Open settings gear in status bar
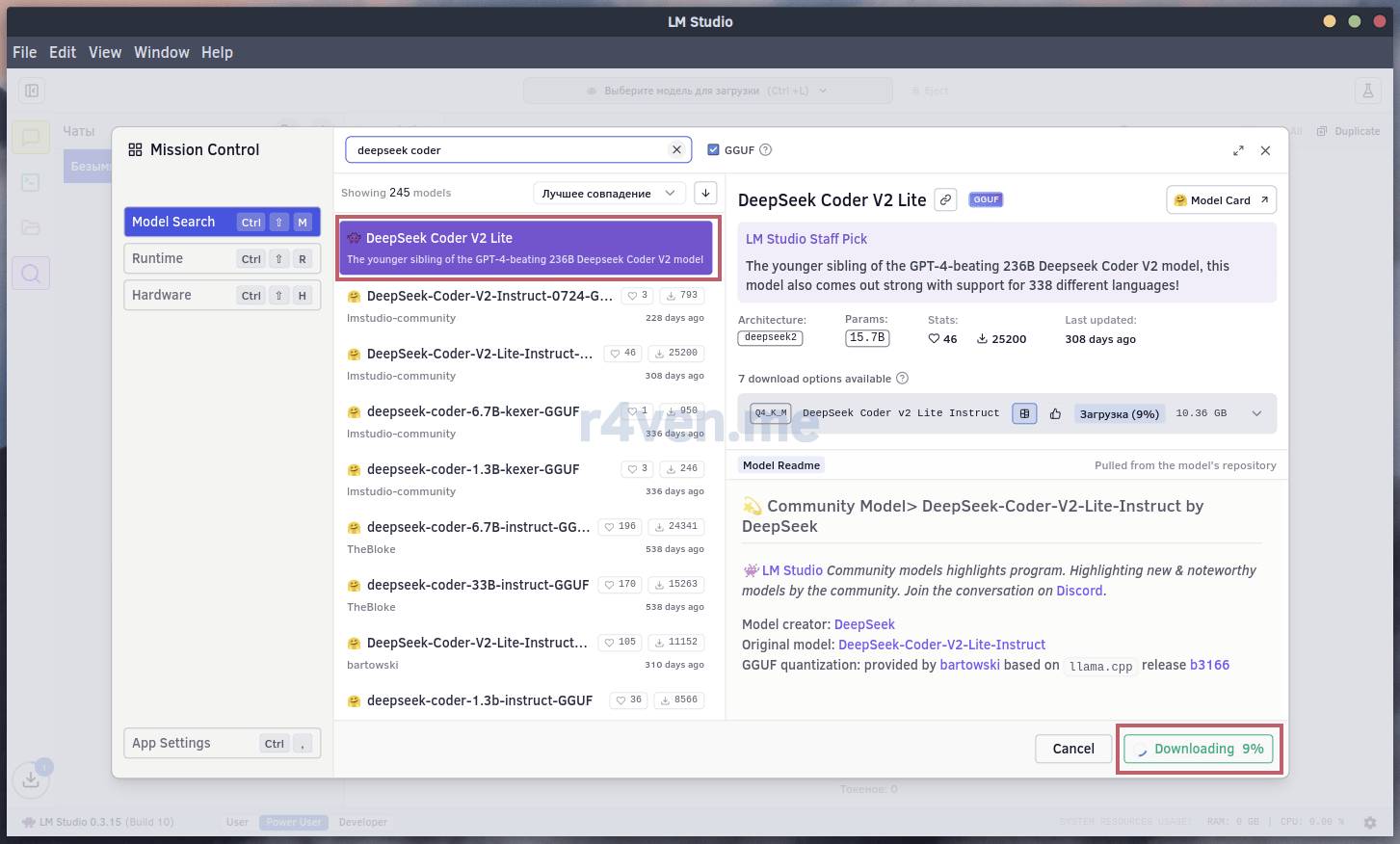1400x844 pixels. point(1370,822)
